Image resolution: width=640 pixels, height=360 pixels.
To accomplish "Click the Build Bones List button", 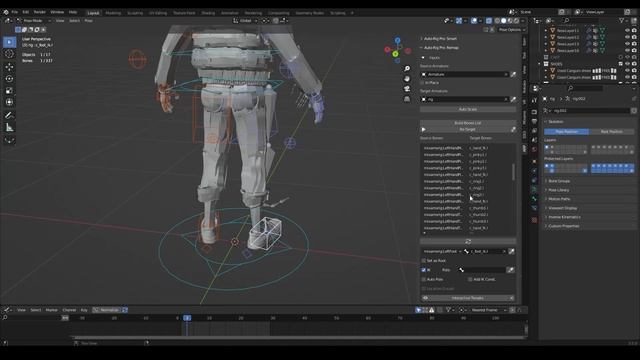I will 468,123.
